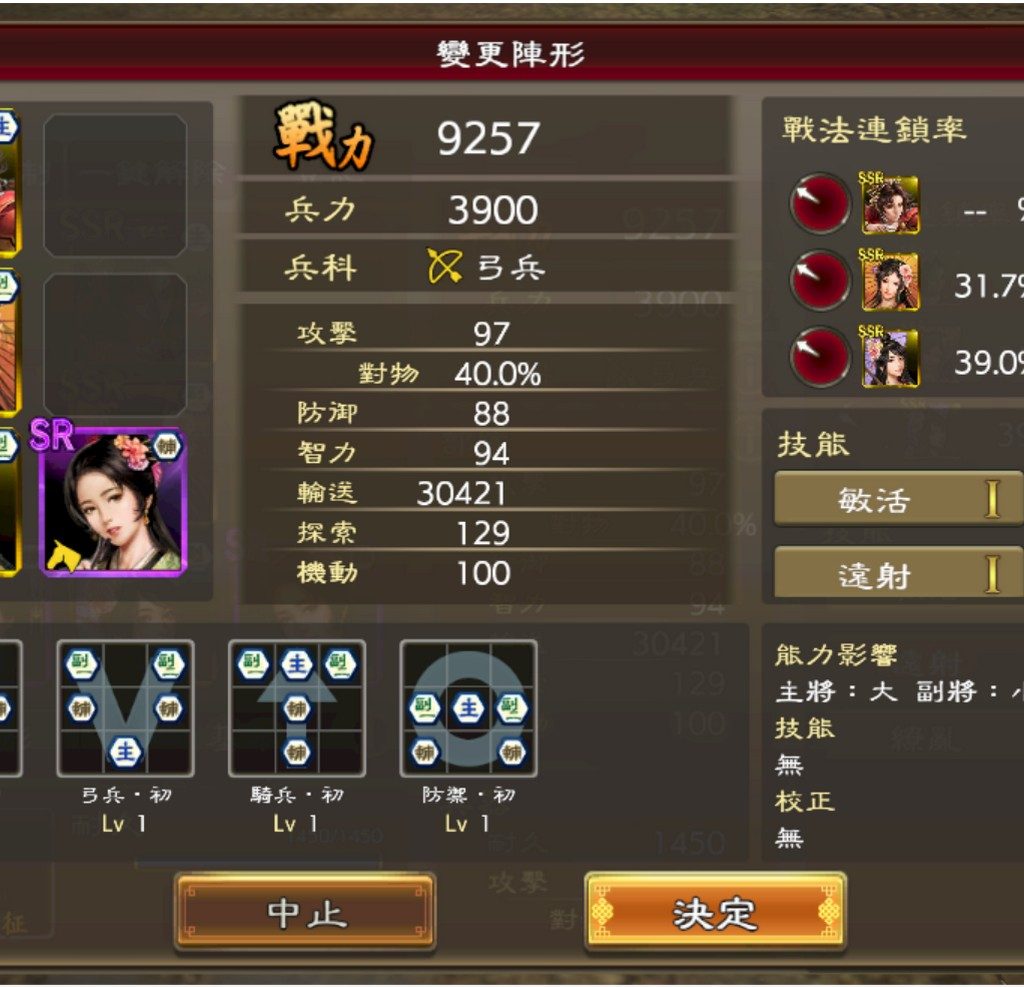Click the 決定 confirm button

click(716, 913)
